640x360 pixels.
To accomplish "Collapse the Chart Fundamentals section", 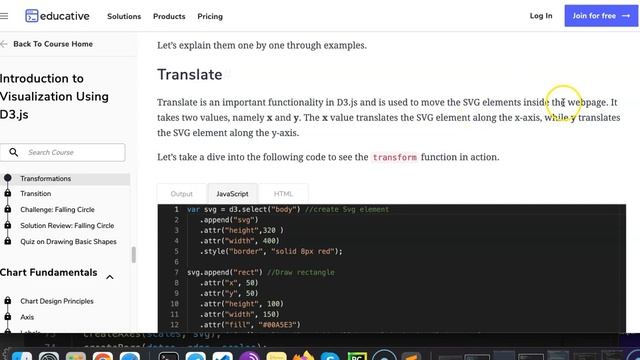I will point(110,277).
